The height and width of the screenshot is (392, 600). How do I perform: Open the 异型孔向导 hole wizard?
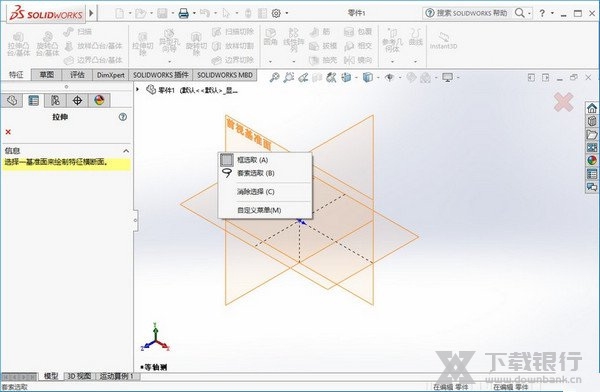pyautogui.click(x=169, y=41)
